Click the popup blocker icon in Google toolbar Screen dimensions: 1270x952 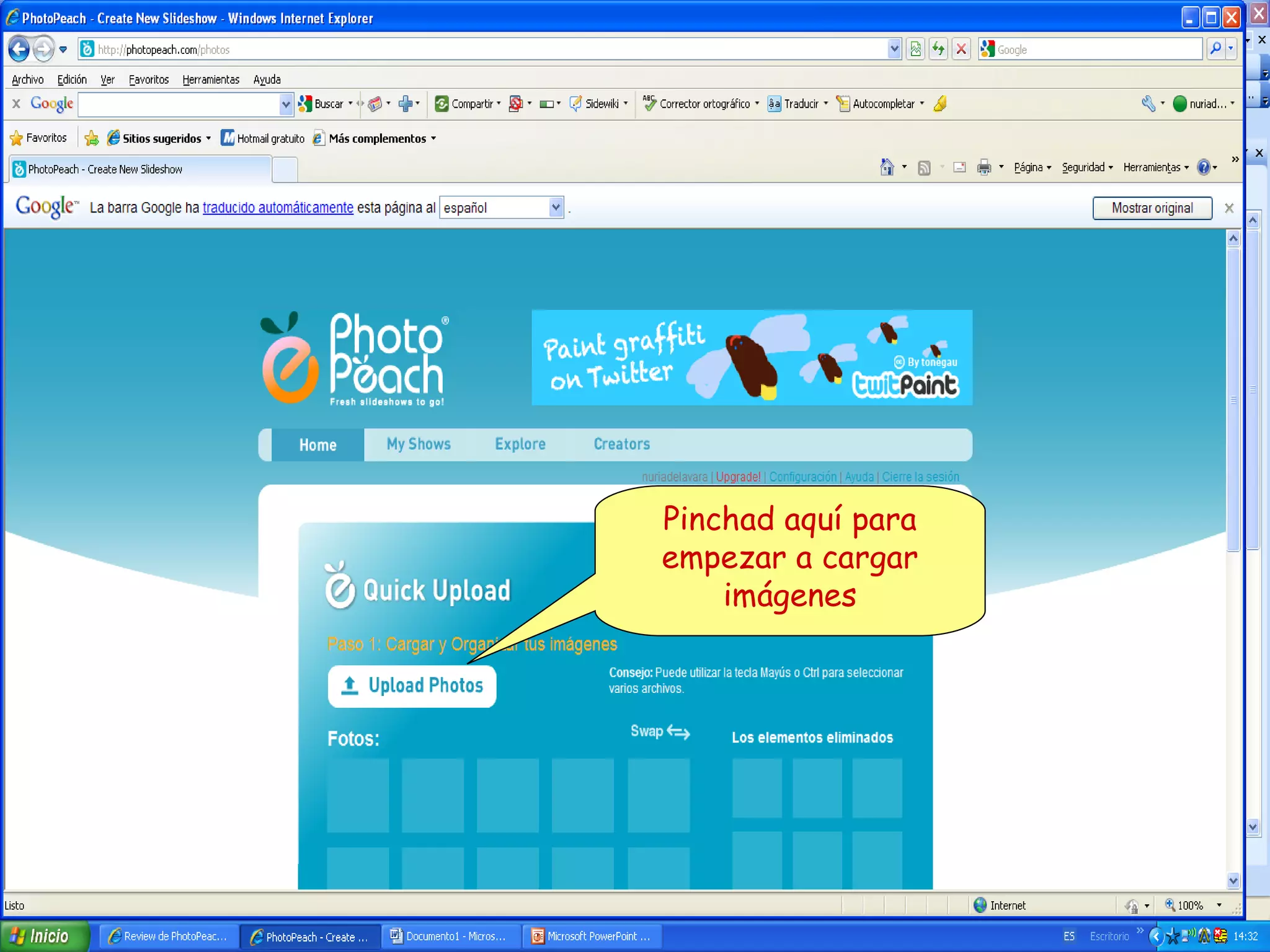515,104
